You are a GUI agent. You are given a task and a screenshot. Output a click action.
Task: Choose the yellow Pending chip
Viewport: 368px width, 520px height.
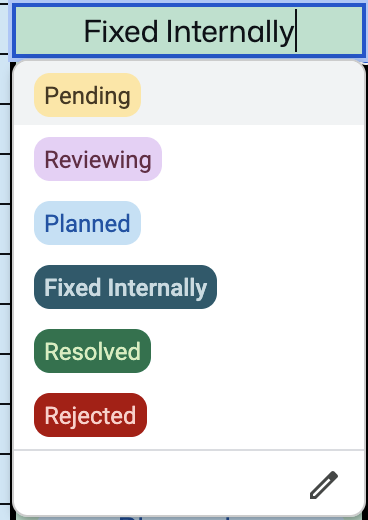pyautogui.click(x=87, y=95)
